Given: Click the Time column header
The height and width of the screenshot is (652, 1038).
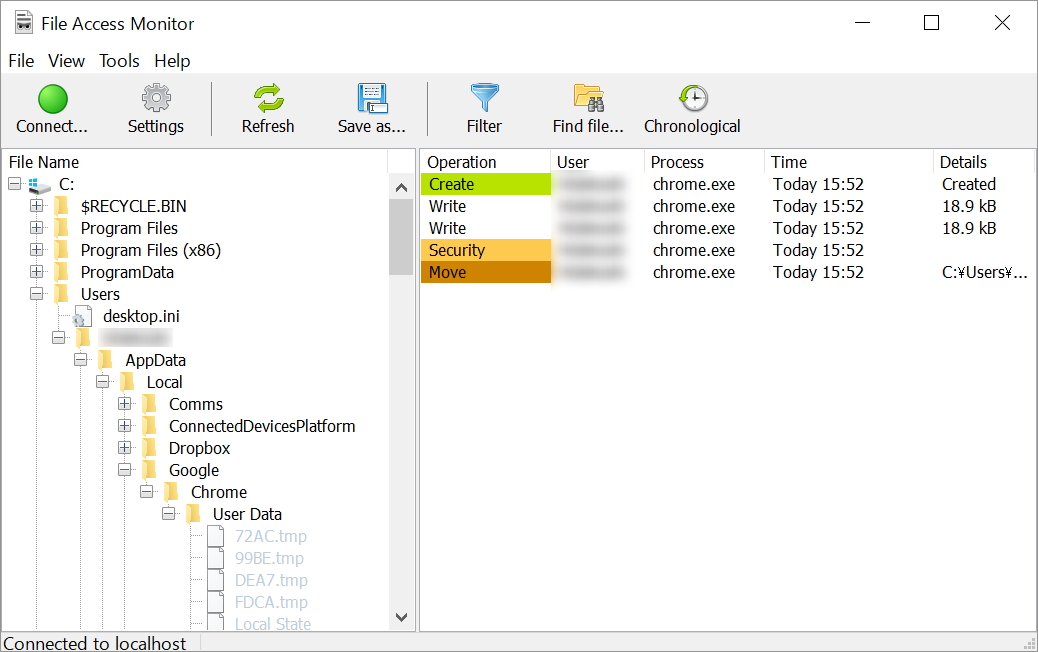Looking at the screenshot, I should click(x=789, y=161).
